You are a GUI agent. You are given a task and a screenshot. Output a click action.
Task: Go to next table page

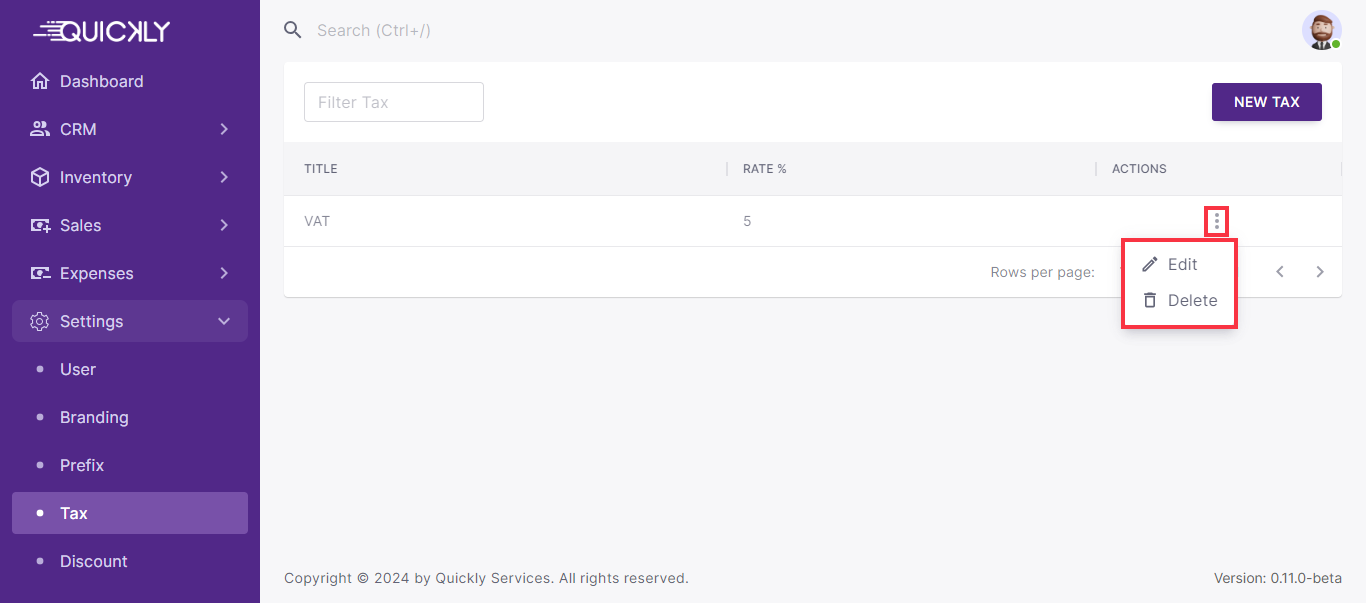pyautogui.click(x=1320, y=272)
